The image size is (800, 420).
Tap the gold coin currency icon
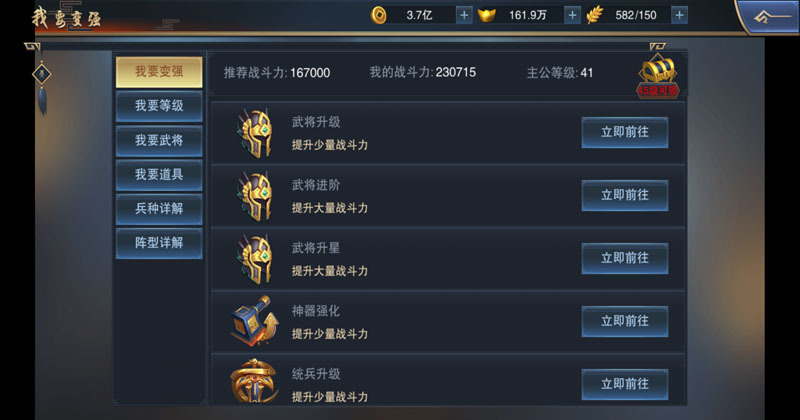(x=379, y=15)
